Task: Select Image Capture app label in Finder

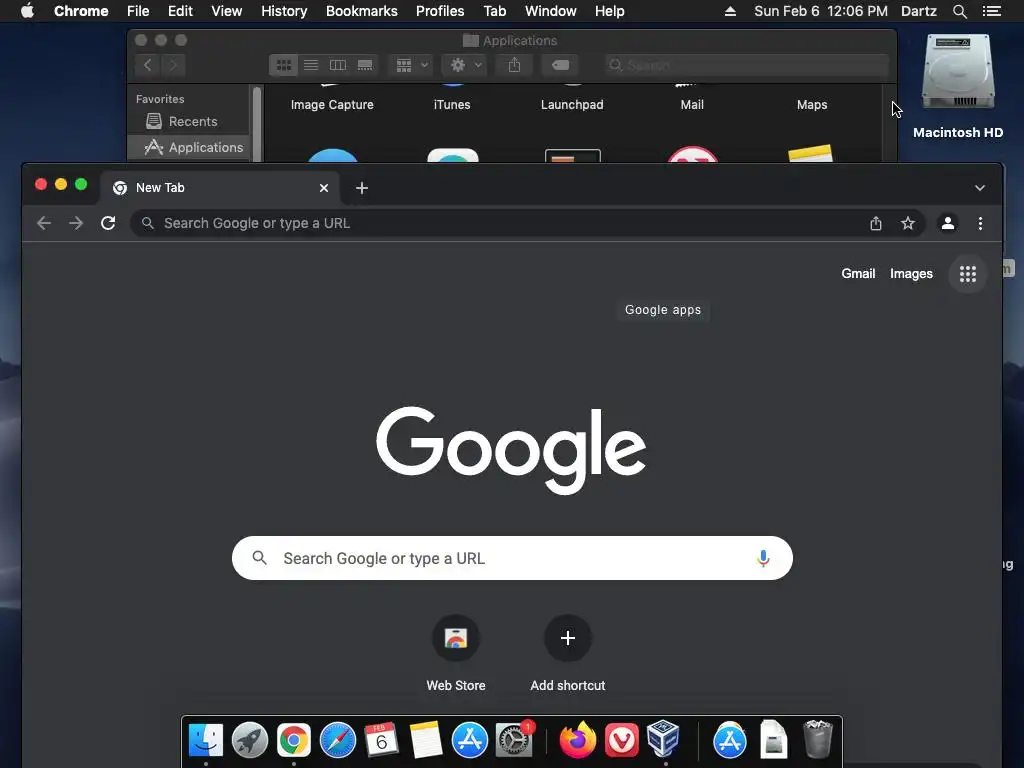Action: tap(332, 104)
